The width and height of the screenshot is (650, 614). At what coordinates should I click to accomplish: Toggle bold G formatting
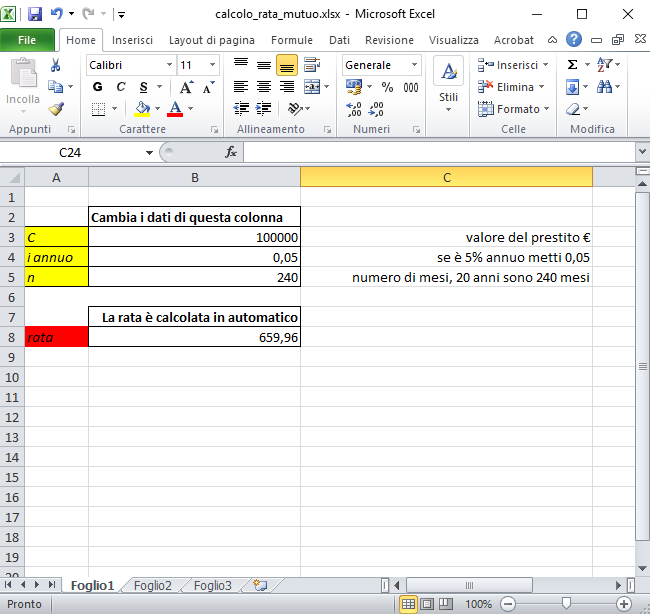(98, 87)
